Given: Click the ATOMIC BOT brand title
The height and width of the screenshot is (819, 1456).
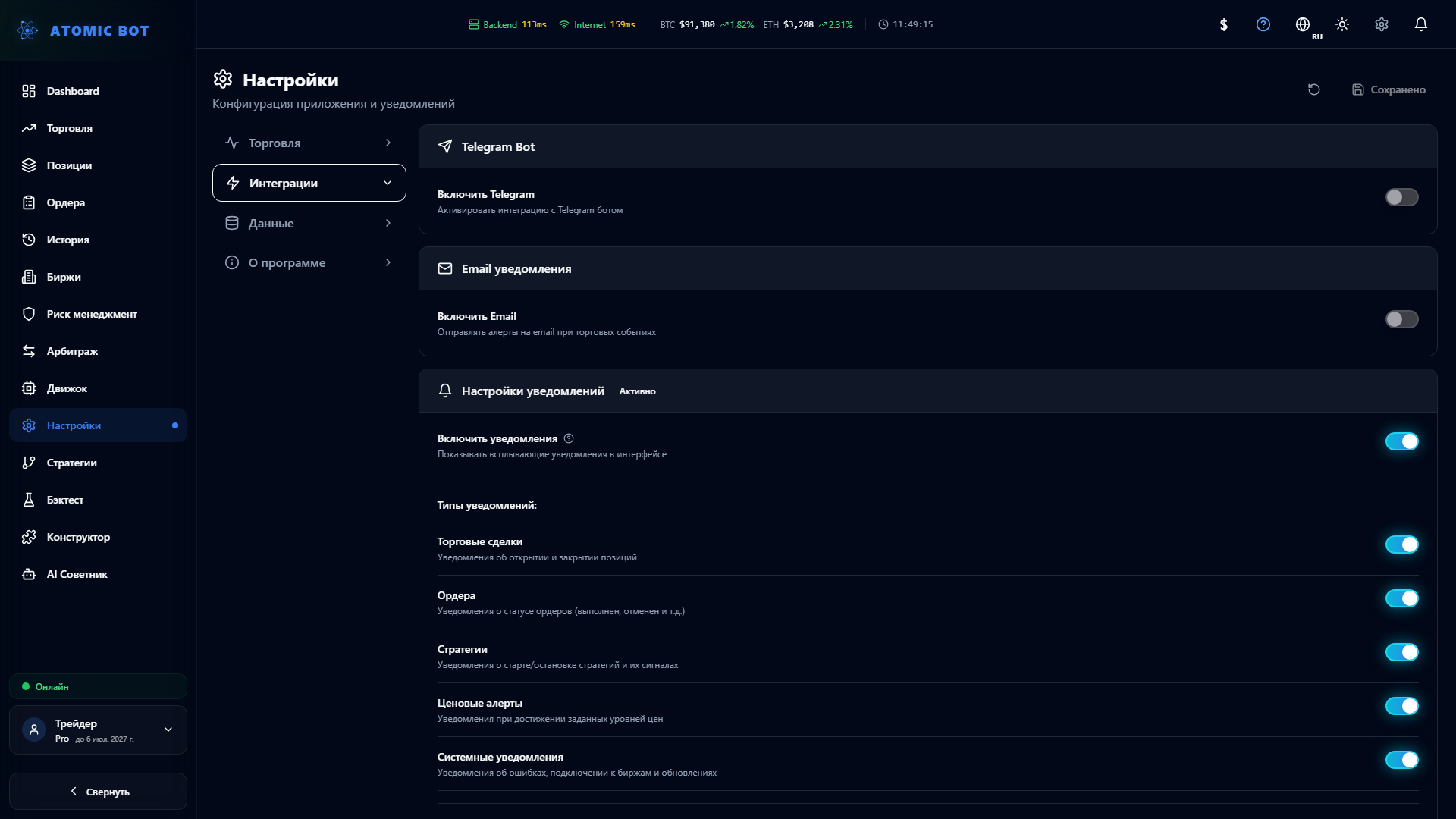Looking at the screenshot, I should point(99,31).
